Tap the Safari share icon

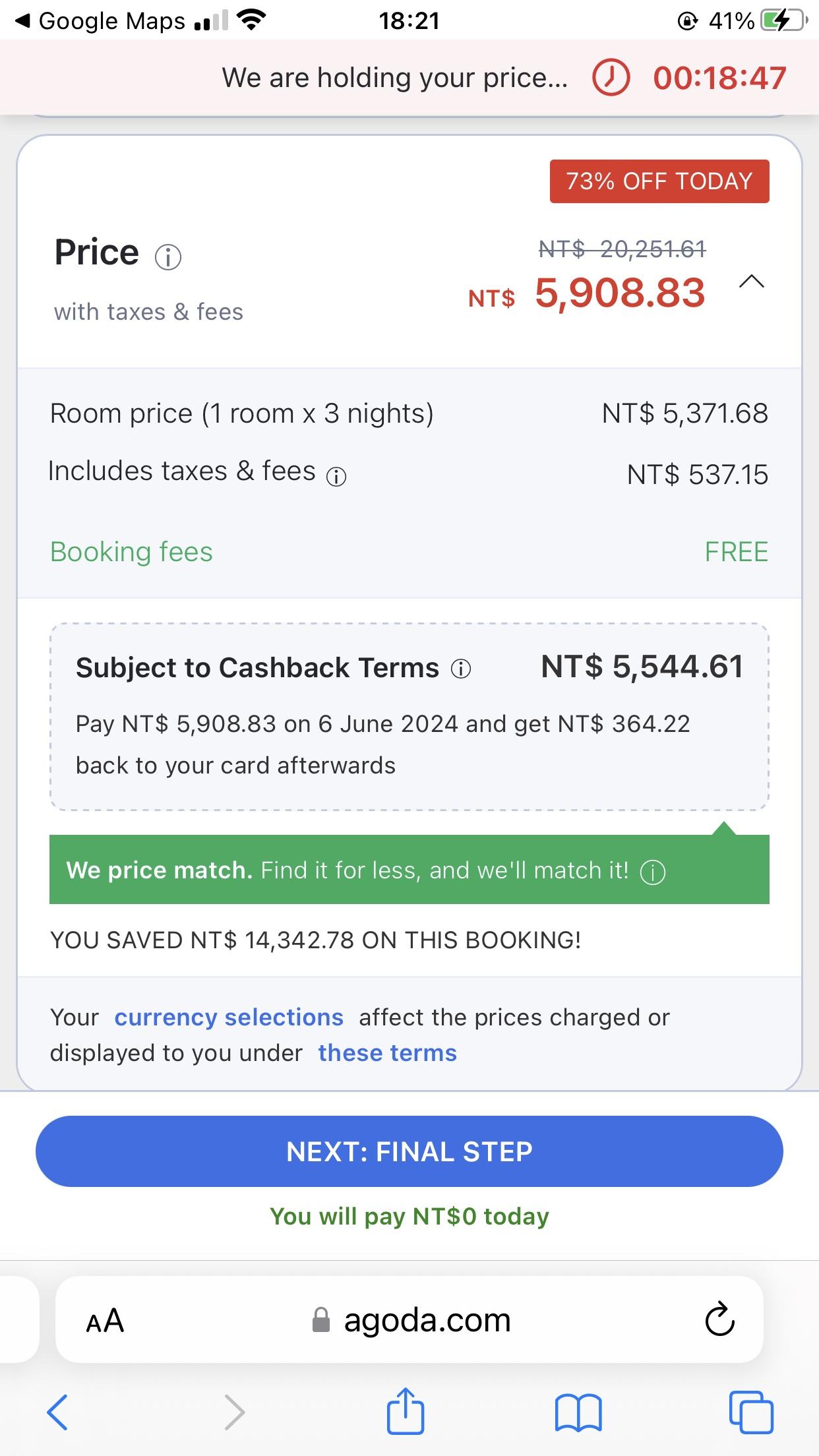[x=405, y=1412]
